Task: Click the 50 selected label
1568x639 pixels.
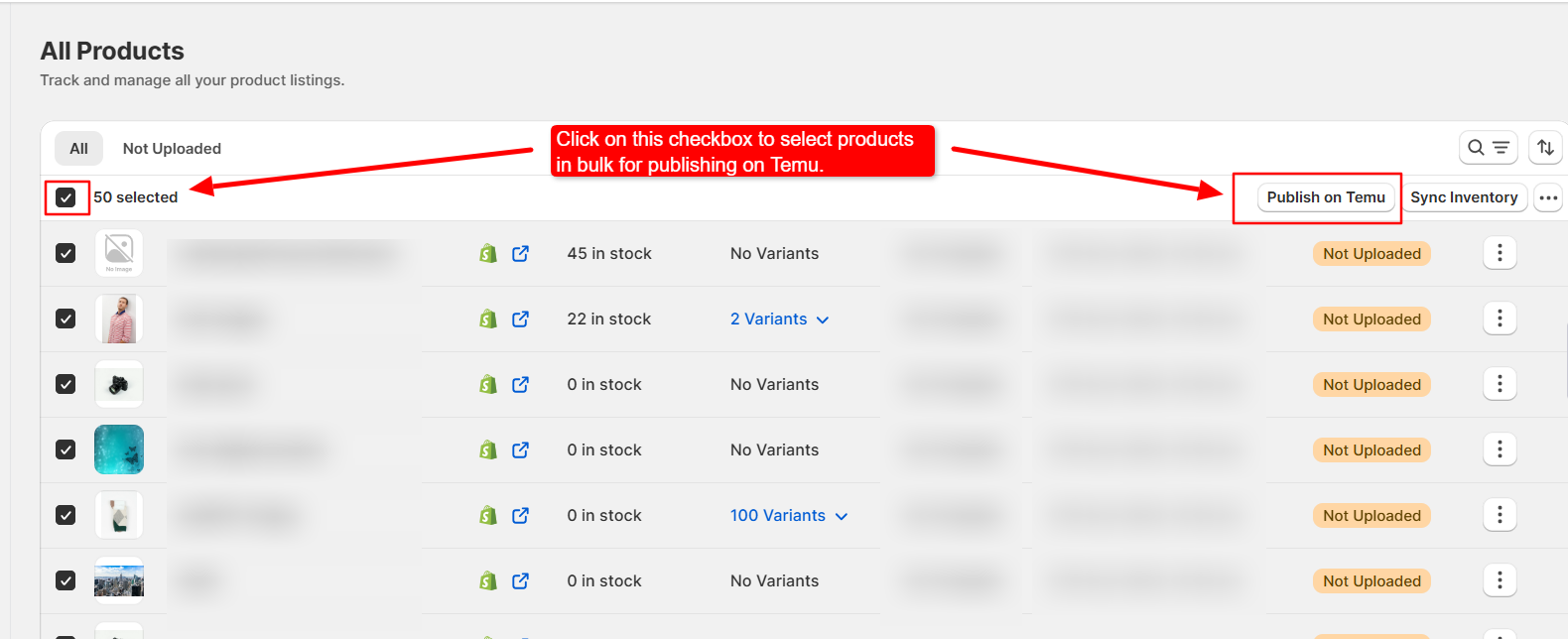Action: (x=136, y=197)
